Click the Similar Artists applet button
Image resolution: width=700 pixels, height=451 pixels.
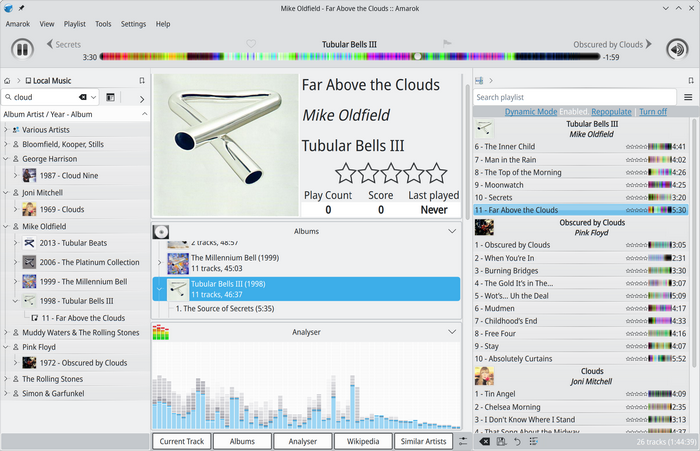[423, 441]
